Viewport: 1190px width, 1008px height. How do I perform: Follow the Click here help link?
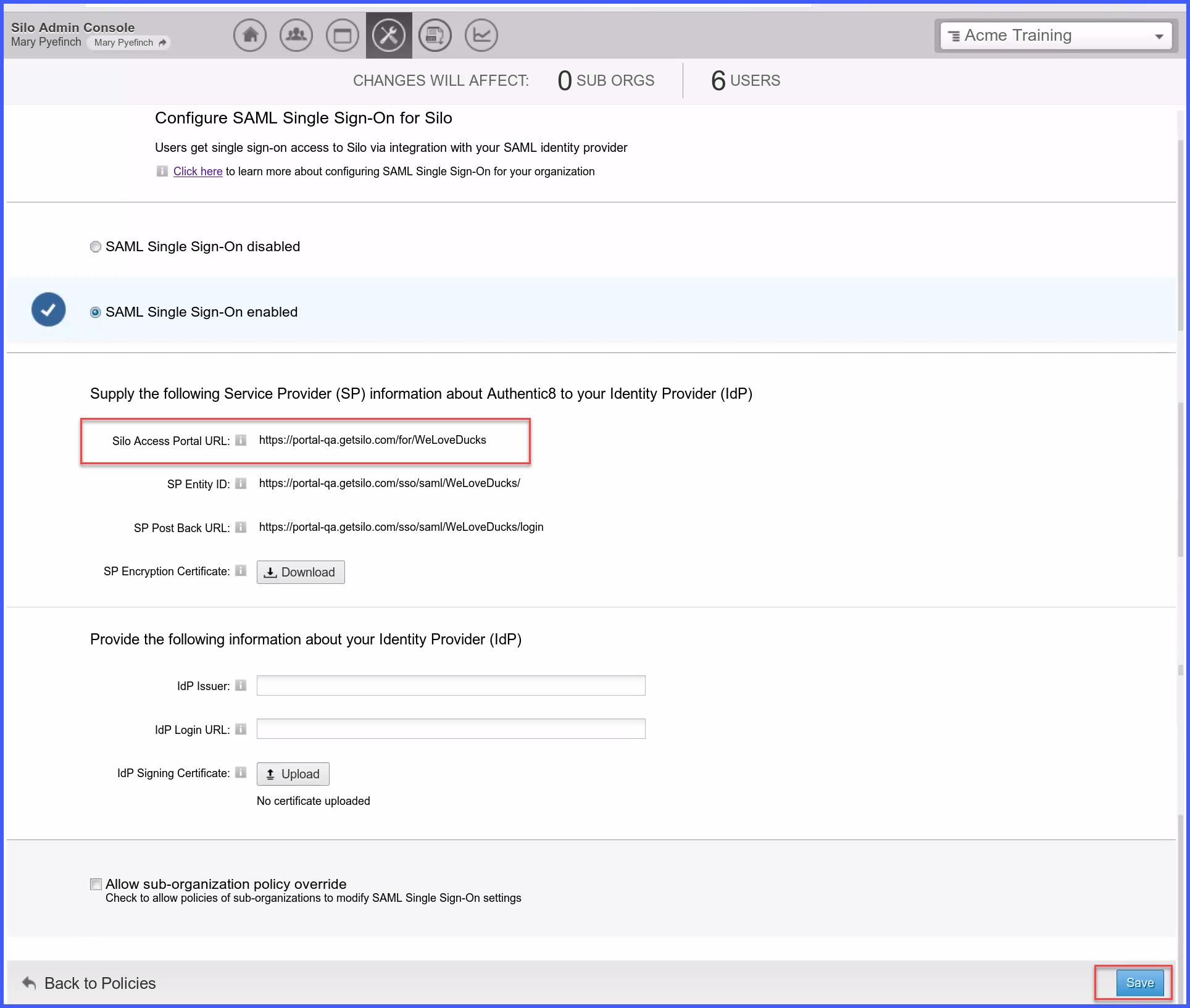pos(198,171)
